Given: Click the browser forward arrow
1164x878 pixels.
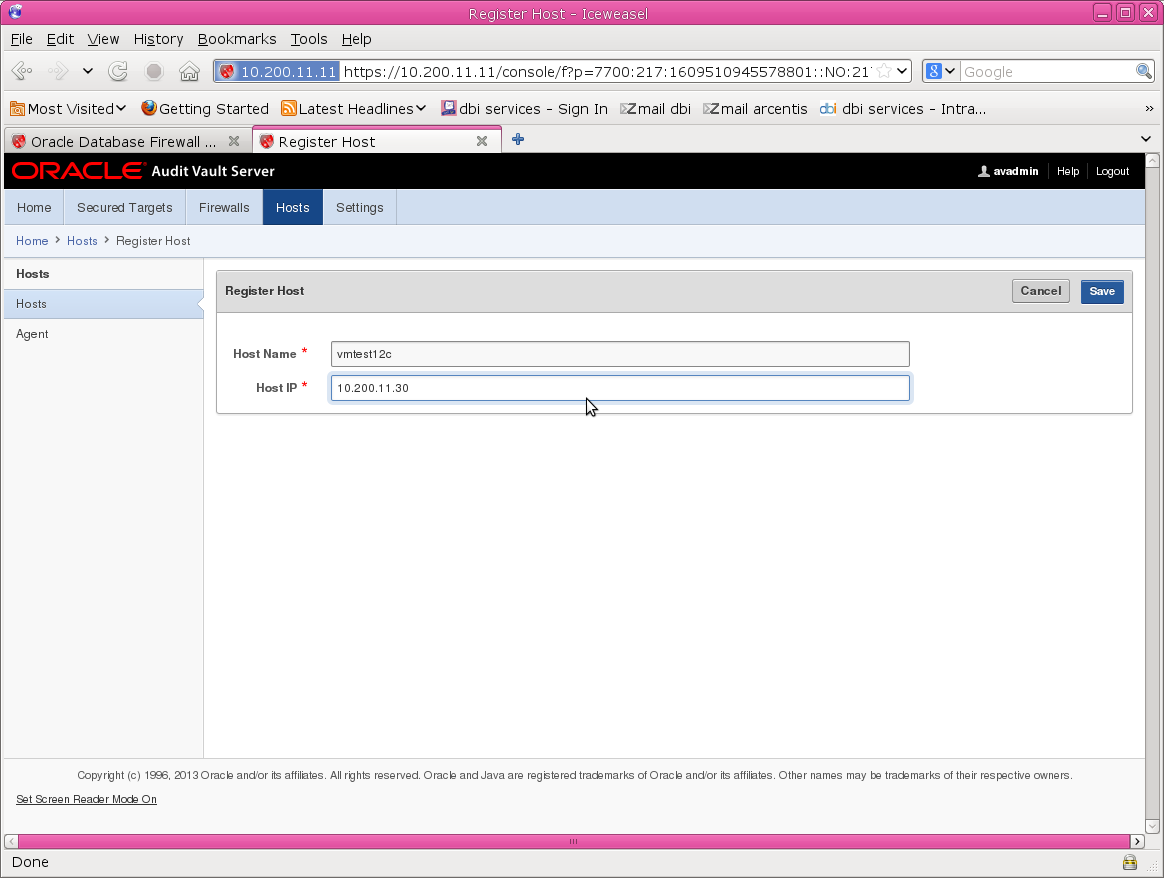Looking at the screenshot, I should (x=58, y=71).
